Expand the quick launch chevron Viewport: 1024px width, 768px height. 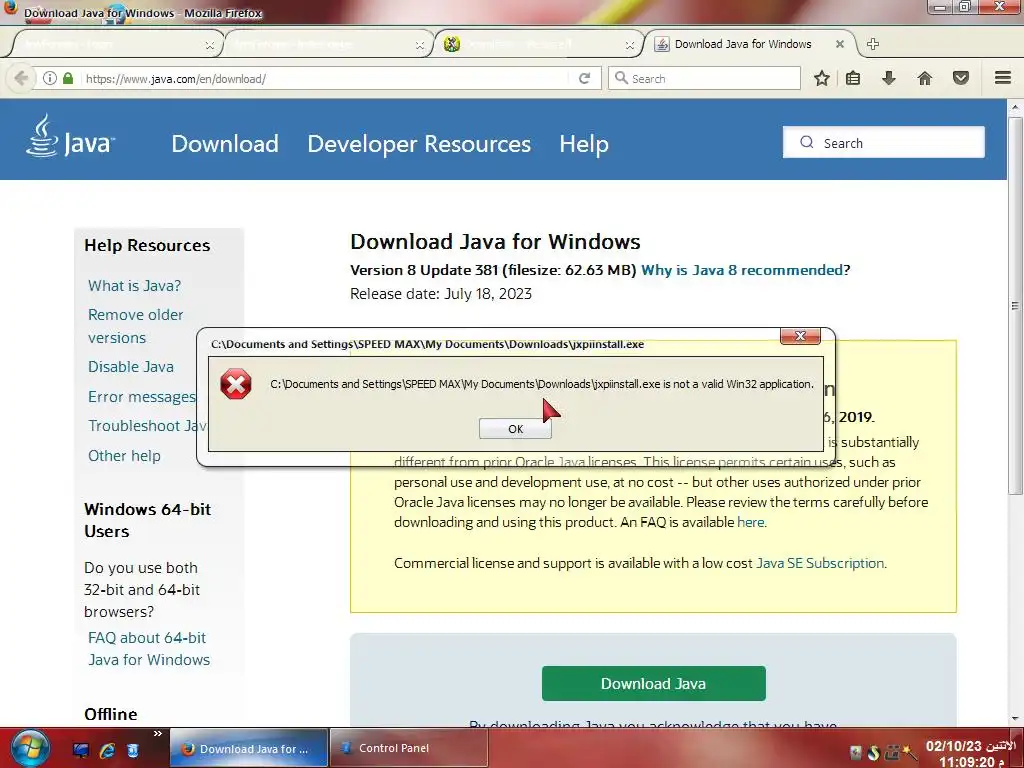(x=157, y=734)
